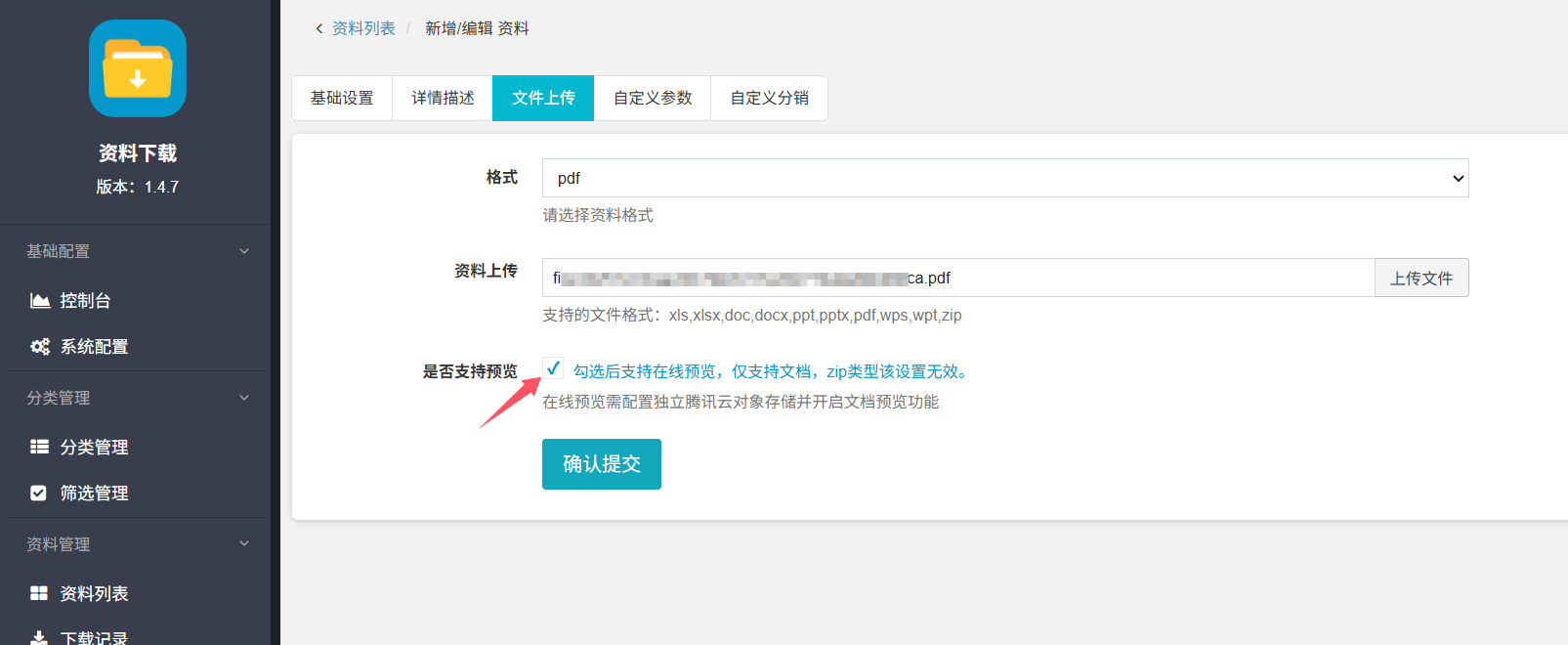Click the 确认提交 button
The width and height of the screenshot is (1568, 645).
[602, 464]
